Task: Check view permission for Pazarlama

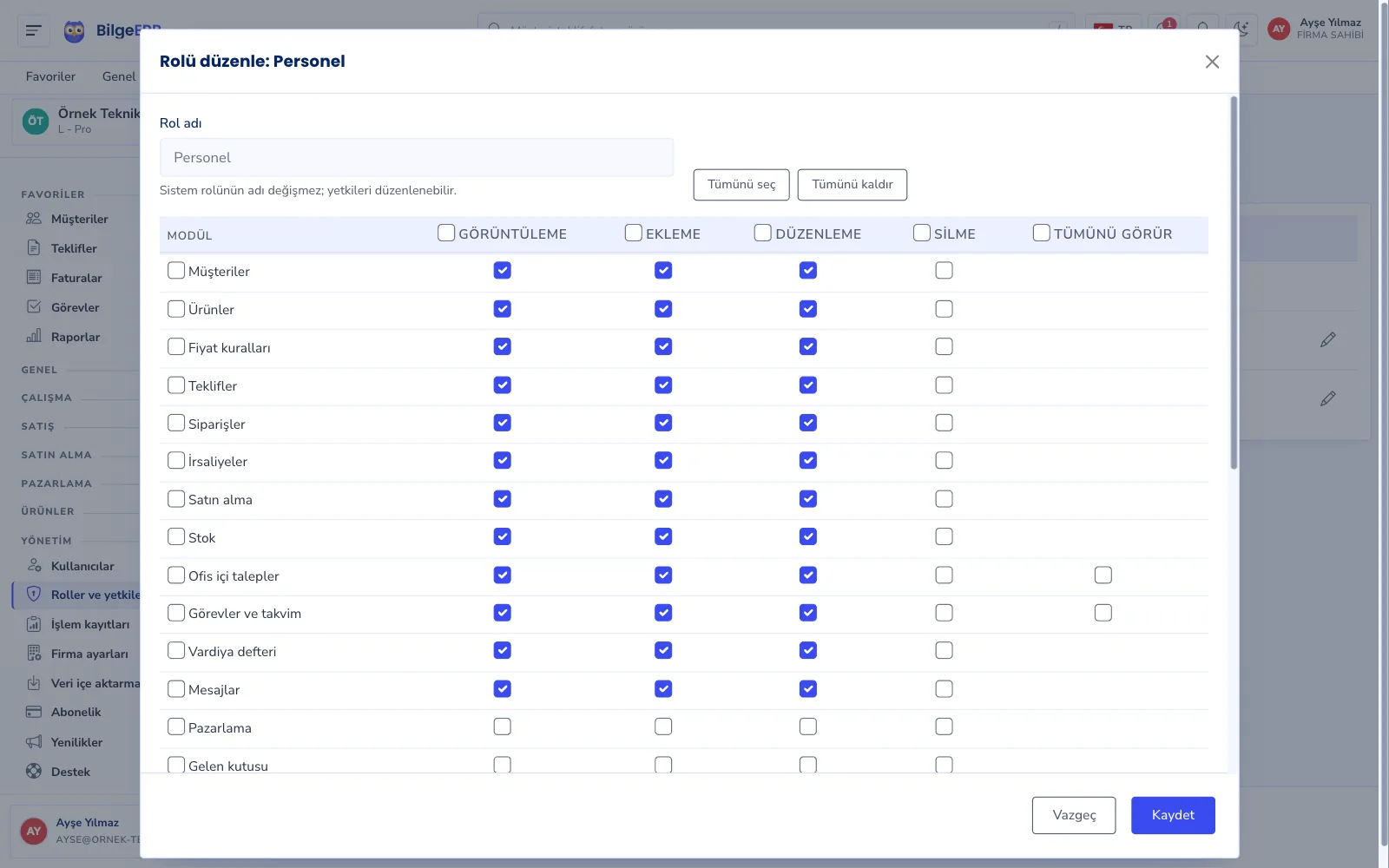Action: tap(502, 727)
